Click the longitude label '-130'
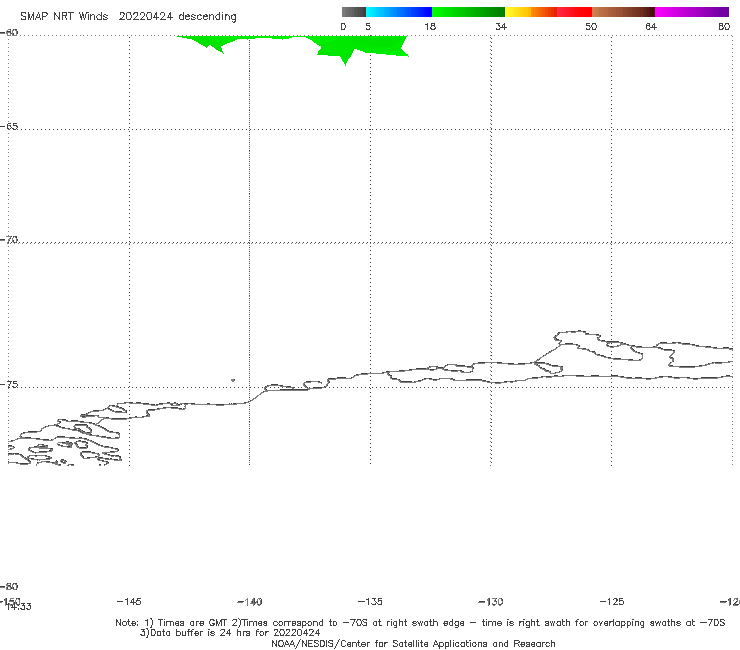The image size is (740, 650). click(x=491, y=601)
